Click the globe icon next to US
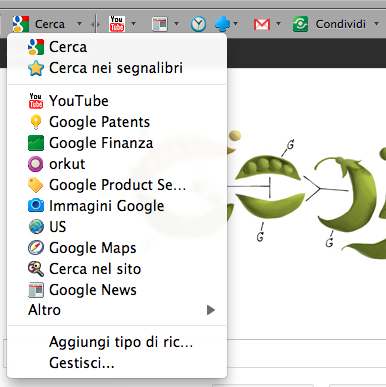 36,227
